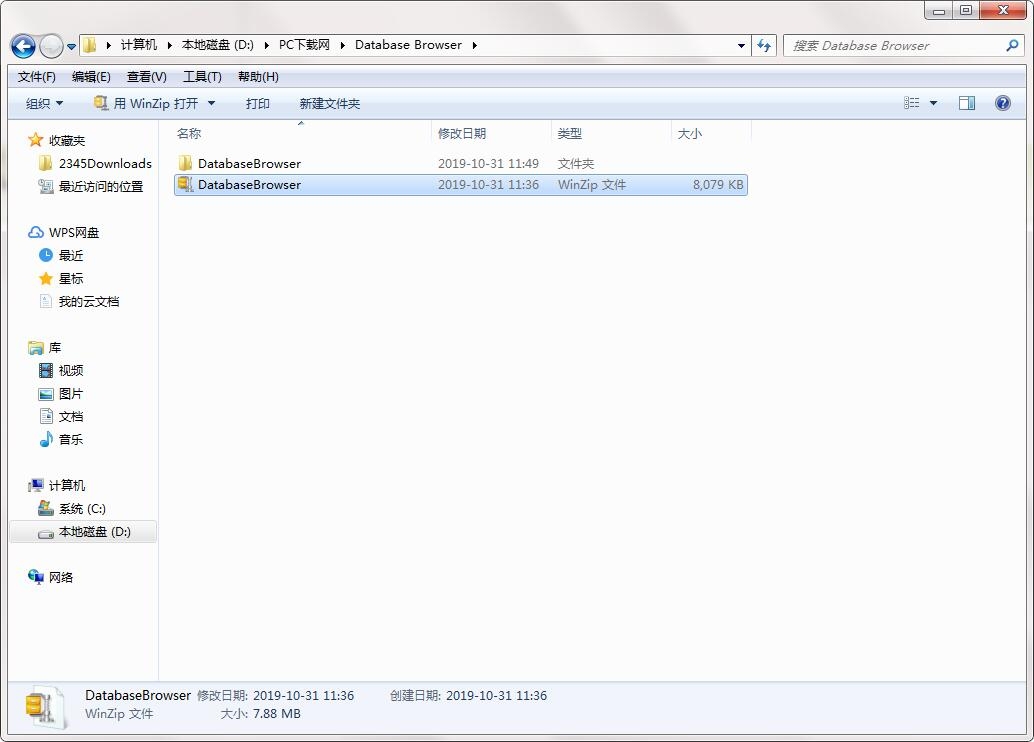Click 创建日期 2019-10-31 11:36 in details pane
The width and height of the screenshot is (1034, 742).
pos(468,695)
